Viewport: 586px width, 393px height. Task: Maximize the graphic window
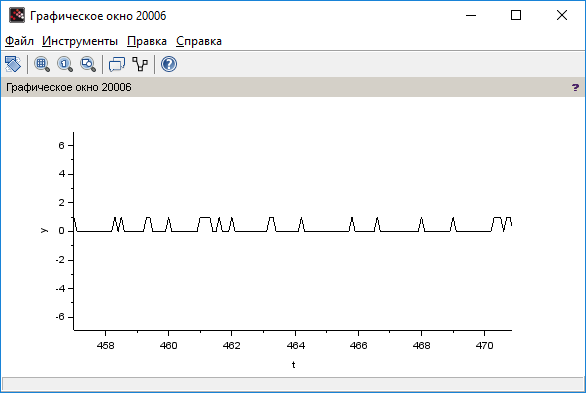click(516, 15)
